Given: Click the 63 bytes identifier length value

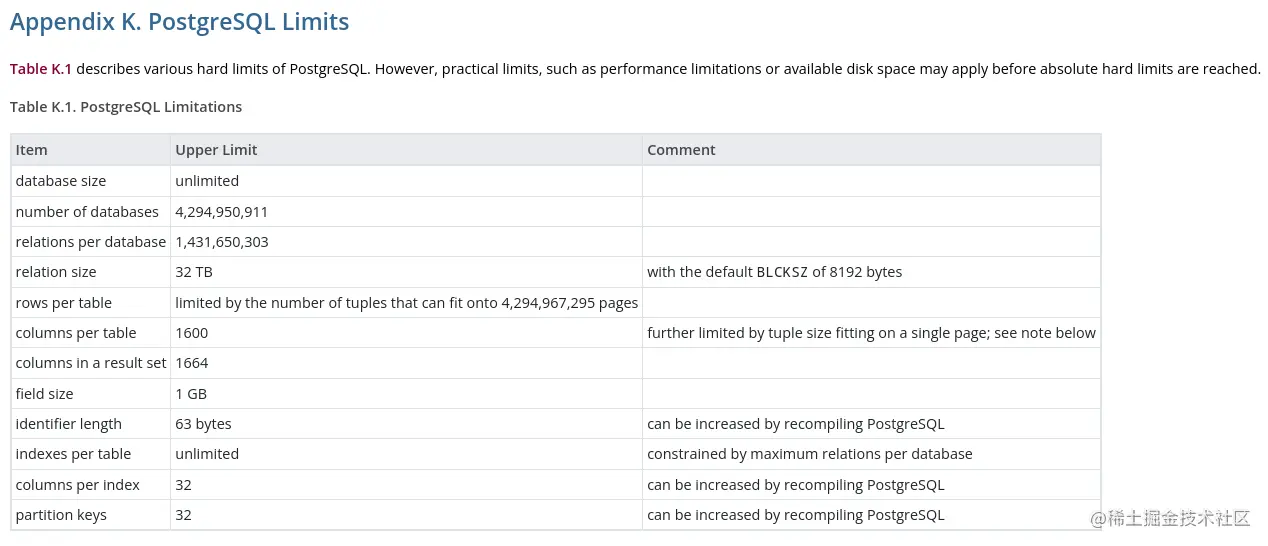Looking at the screenshot, I should pyautogui.click(x=203, y=424).
